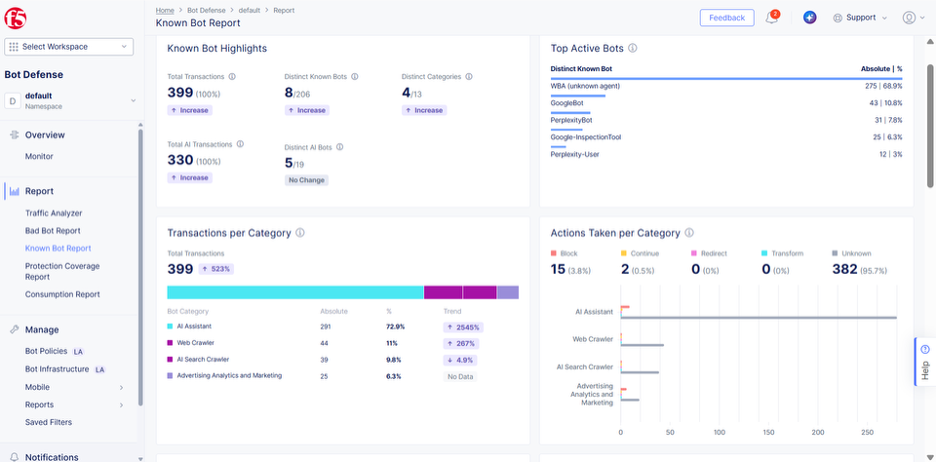This screenshot has width=936, height=462.
Task: Go to Monitor page
Action: [x=39, y=156]
